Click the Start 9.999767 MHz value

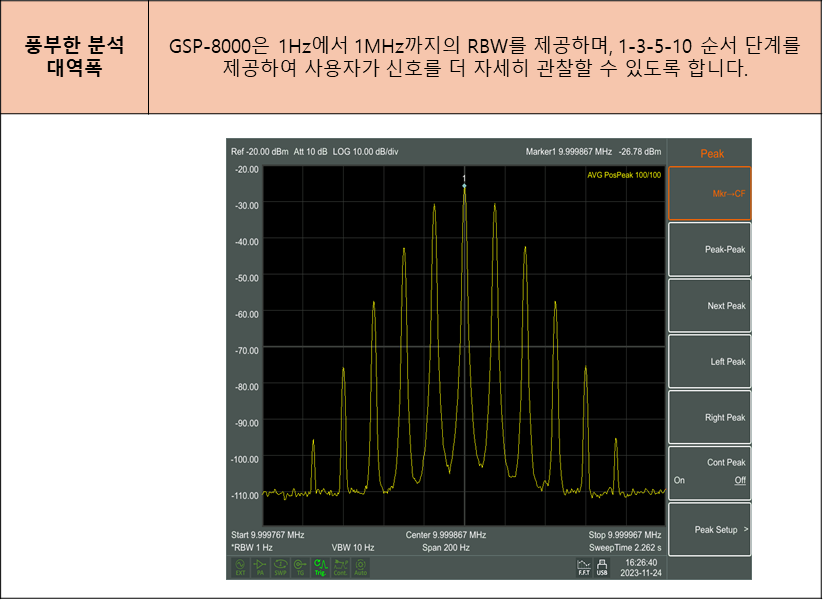268,535
